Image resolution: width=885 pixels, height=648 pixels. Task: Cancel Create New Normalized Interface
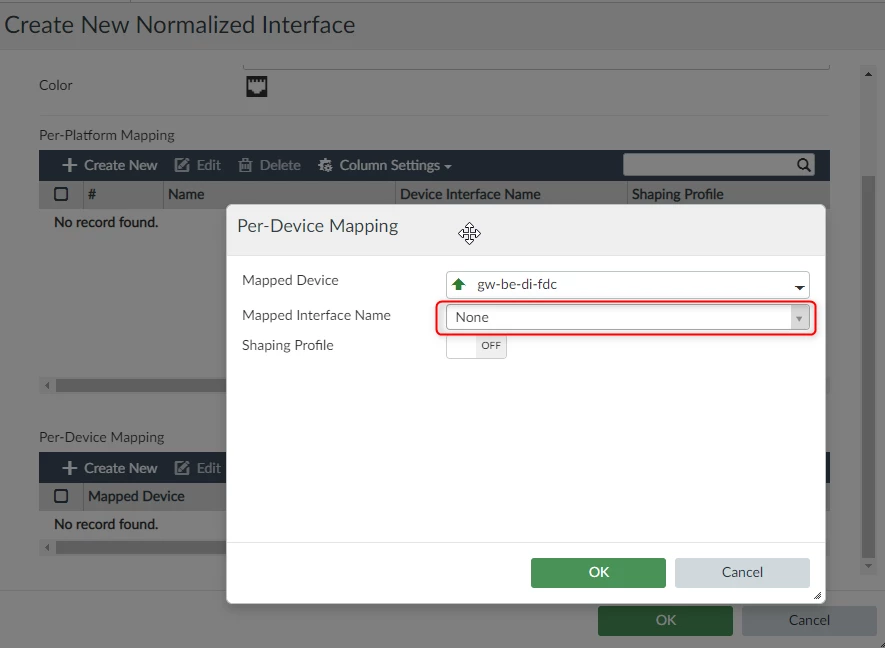(x=809, y=620)
